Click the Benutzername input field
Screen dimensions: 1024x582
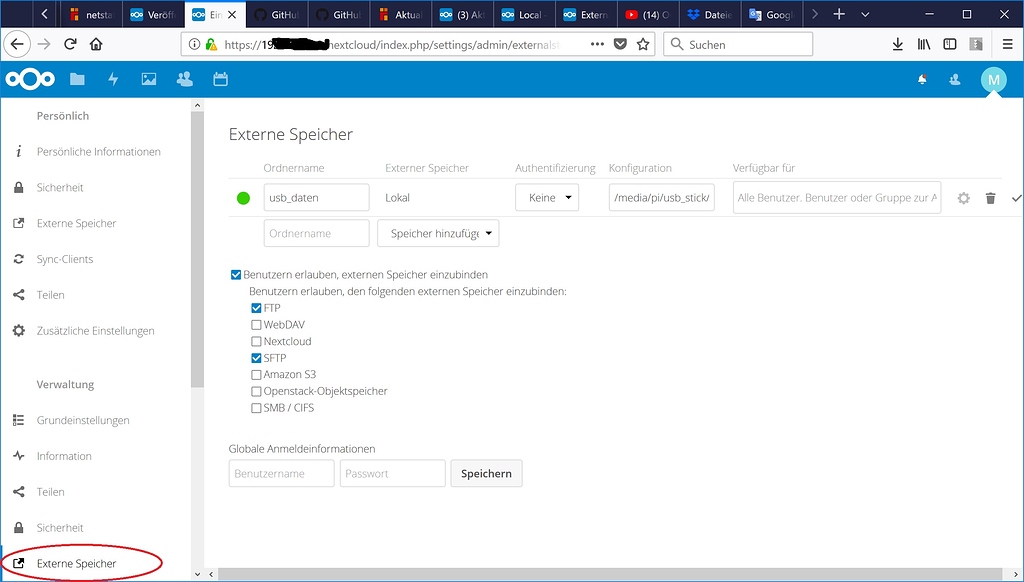coord(281,474)
